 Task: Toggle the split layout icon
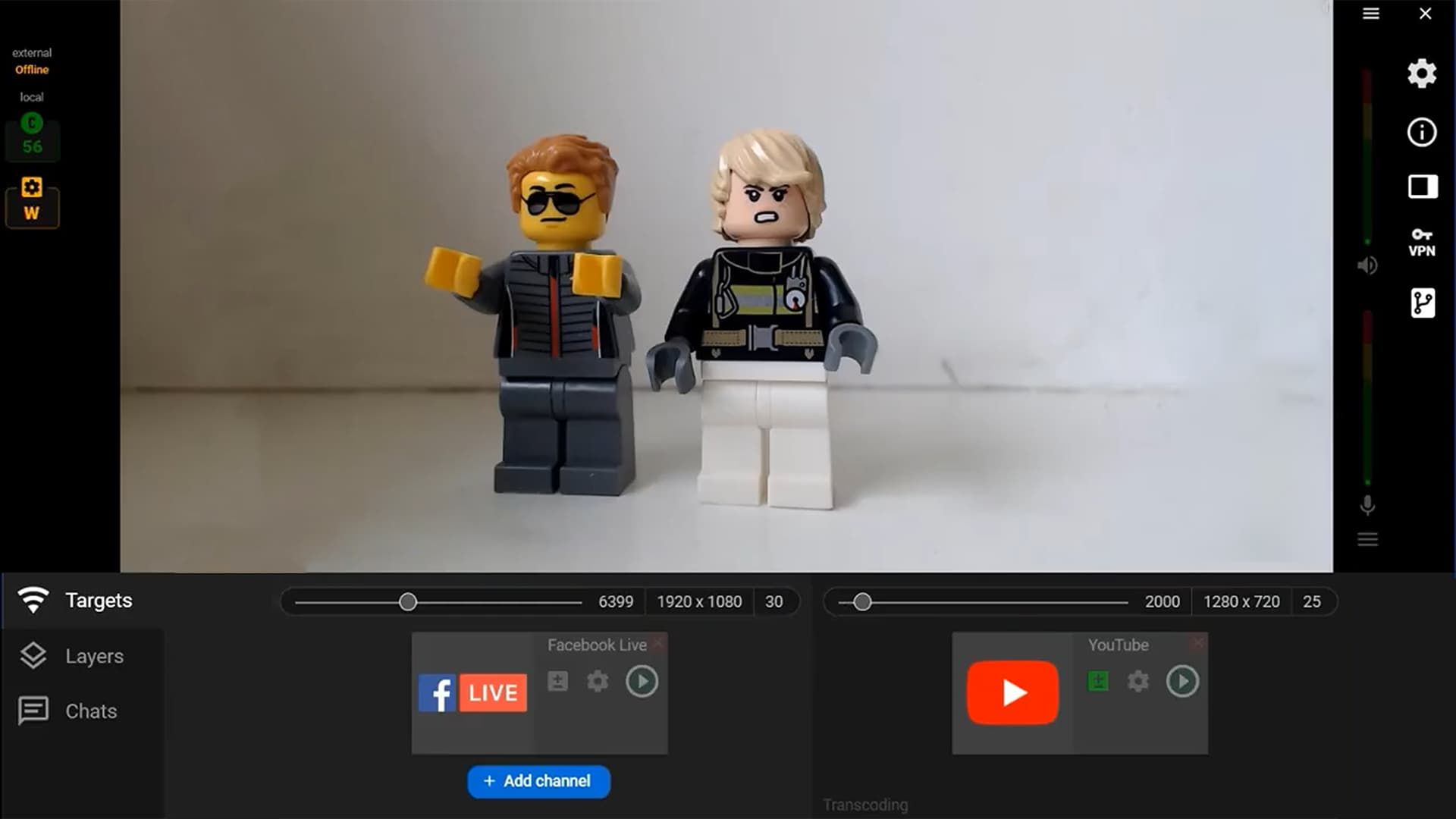[1423, 187]
